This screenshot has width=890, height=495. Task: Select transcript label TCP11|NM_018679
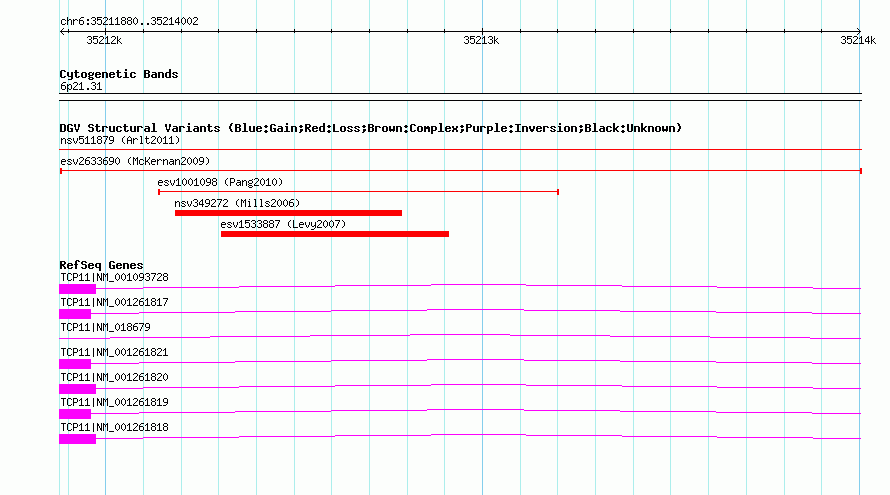106,328
